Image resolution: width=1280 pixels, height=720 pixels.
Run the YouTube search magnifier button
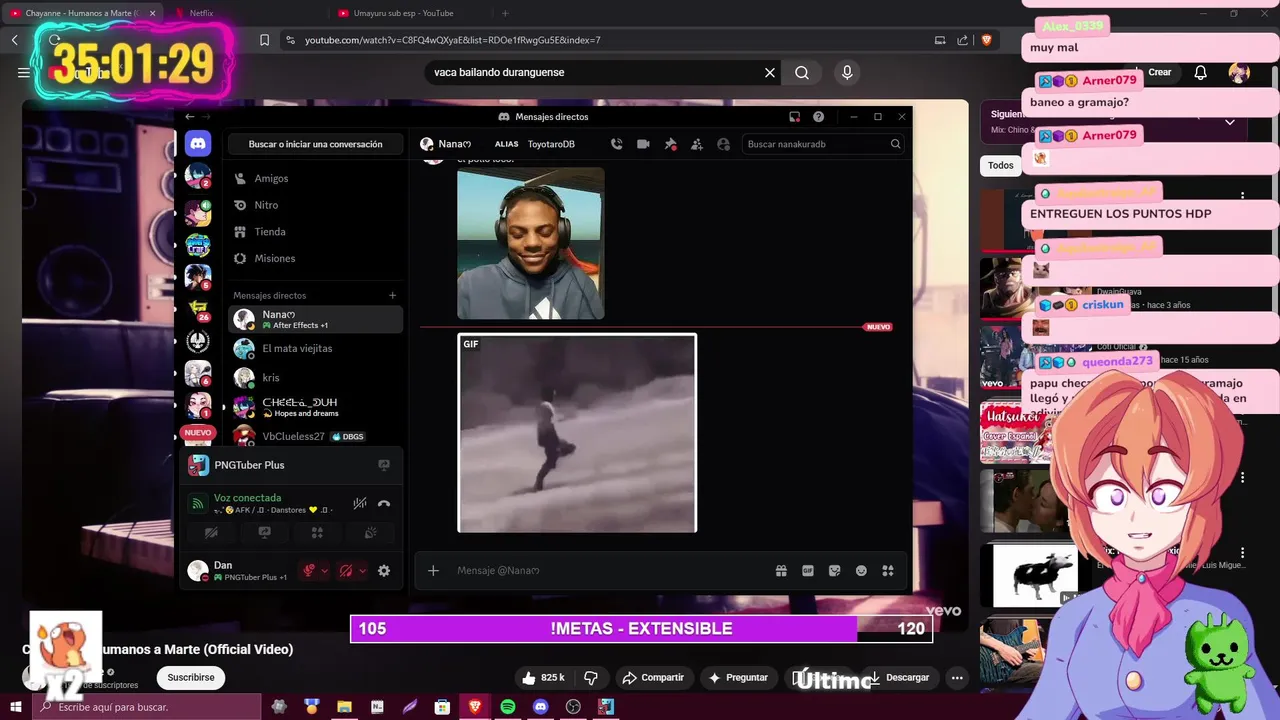coord(802,72)
